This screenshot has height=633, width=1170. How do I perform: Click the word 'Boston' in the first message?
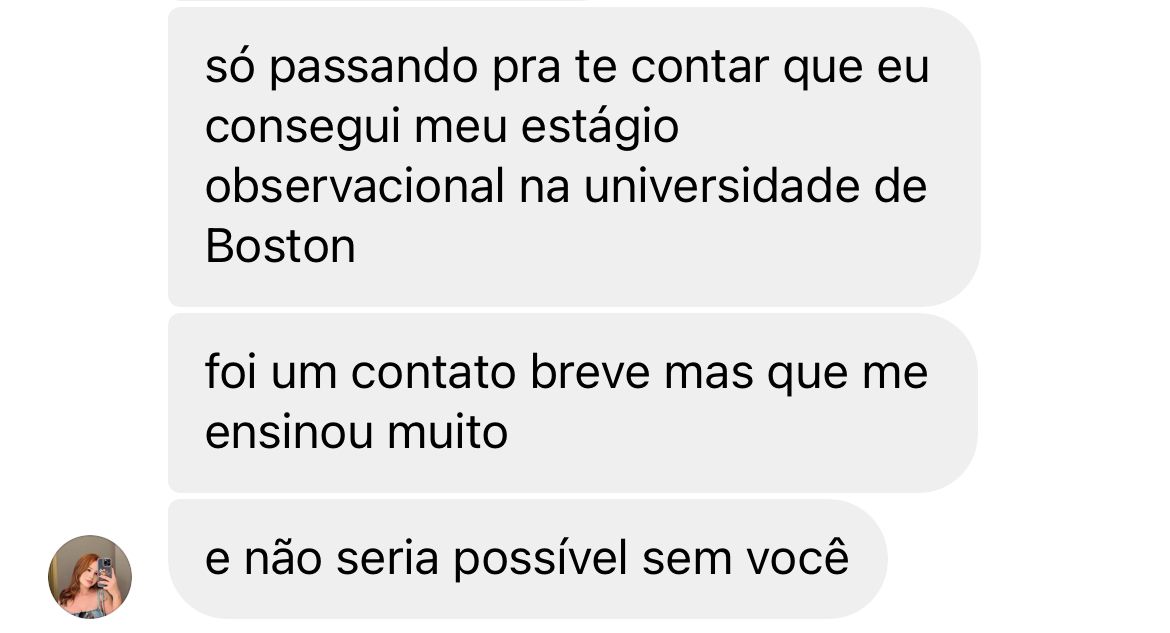click(280, 246)
